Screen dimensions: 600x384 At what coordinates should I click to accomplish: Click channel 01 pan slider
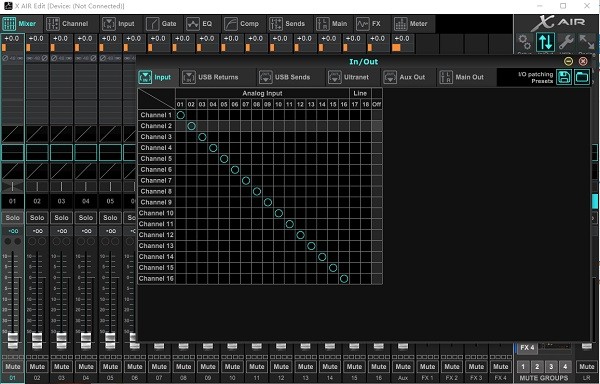pyautogui.click(x=13, y=186)
